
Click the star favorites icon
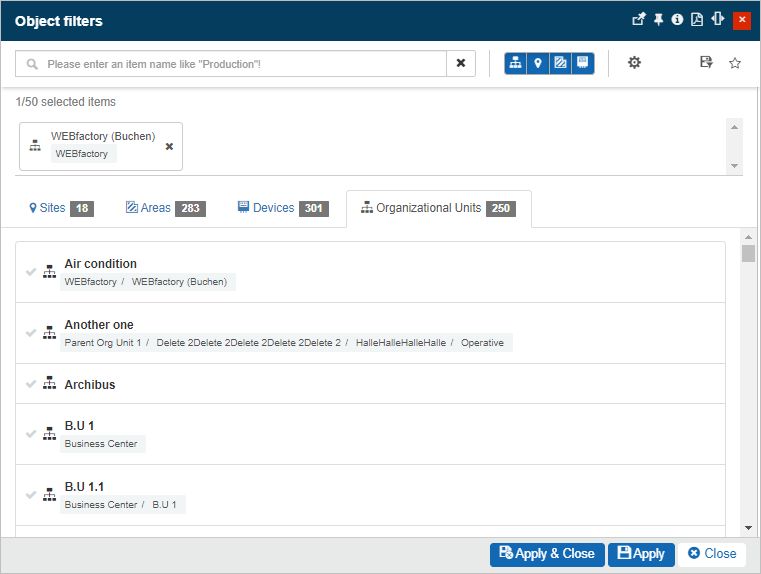click(x=735, y=63)
